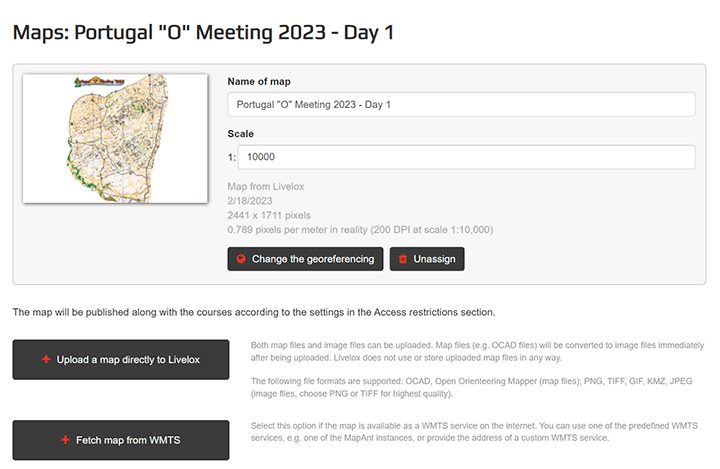
Task: Open the orienteering map thumbnail preview
Action: click(x=115, y=138)
